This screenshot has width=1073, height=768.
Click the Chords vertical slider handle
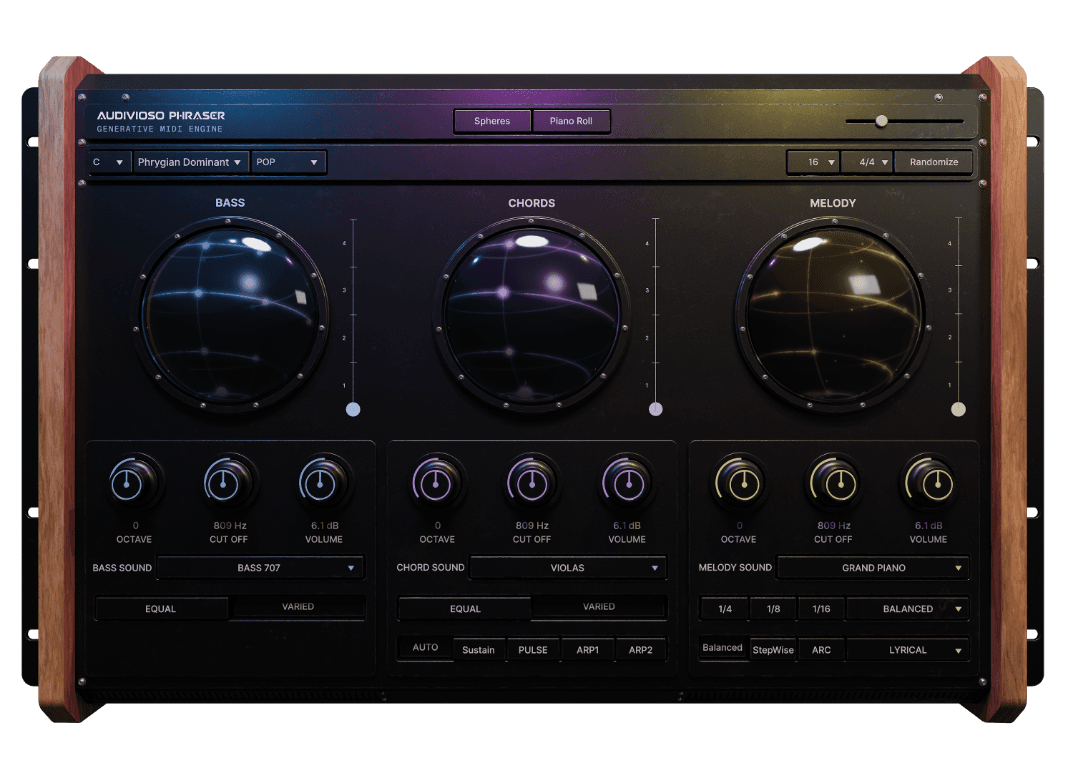tap(656, 409)
